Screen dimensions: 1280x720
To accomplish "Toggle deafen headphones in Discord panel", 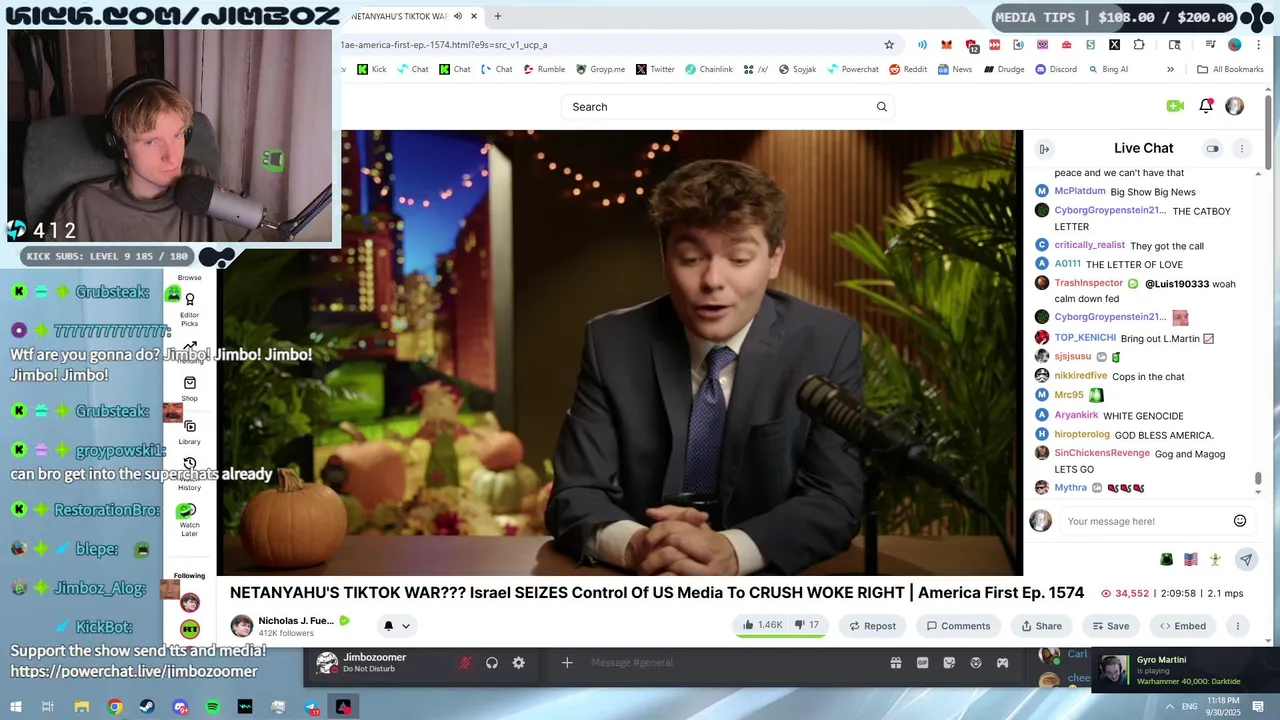I will point(492,663).
